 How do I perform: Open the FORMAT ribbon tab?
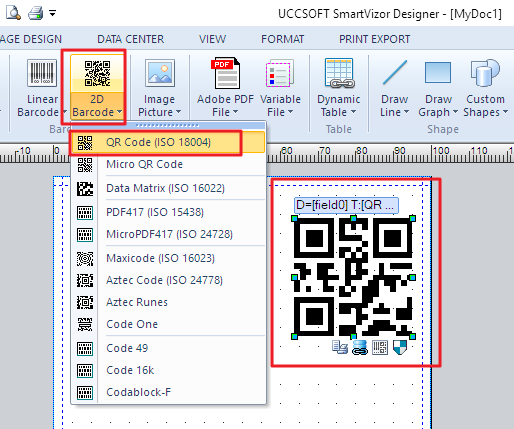tap(282, 39)
